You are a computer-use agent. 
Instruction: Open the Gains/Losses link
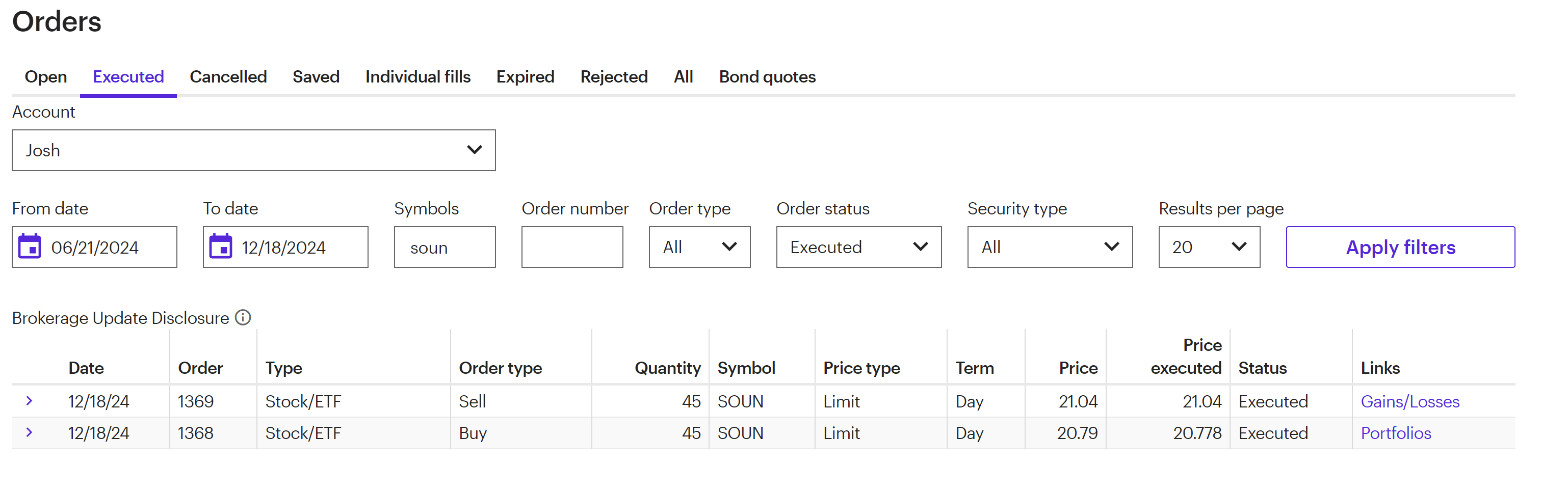pos(1410,401)
